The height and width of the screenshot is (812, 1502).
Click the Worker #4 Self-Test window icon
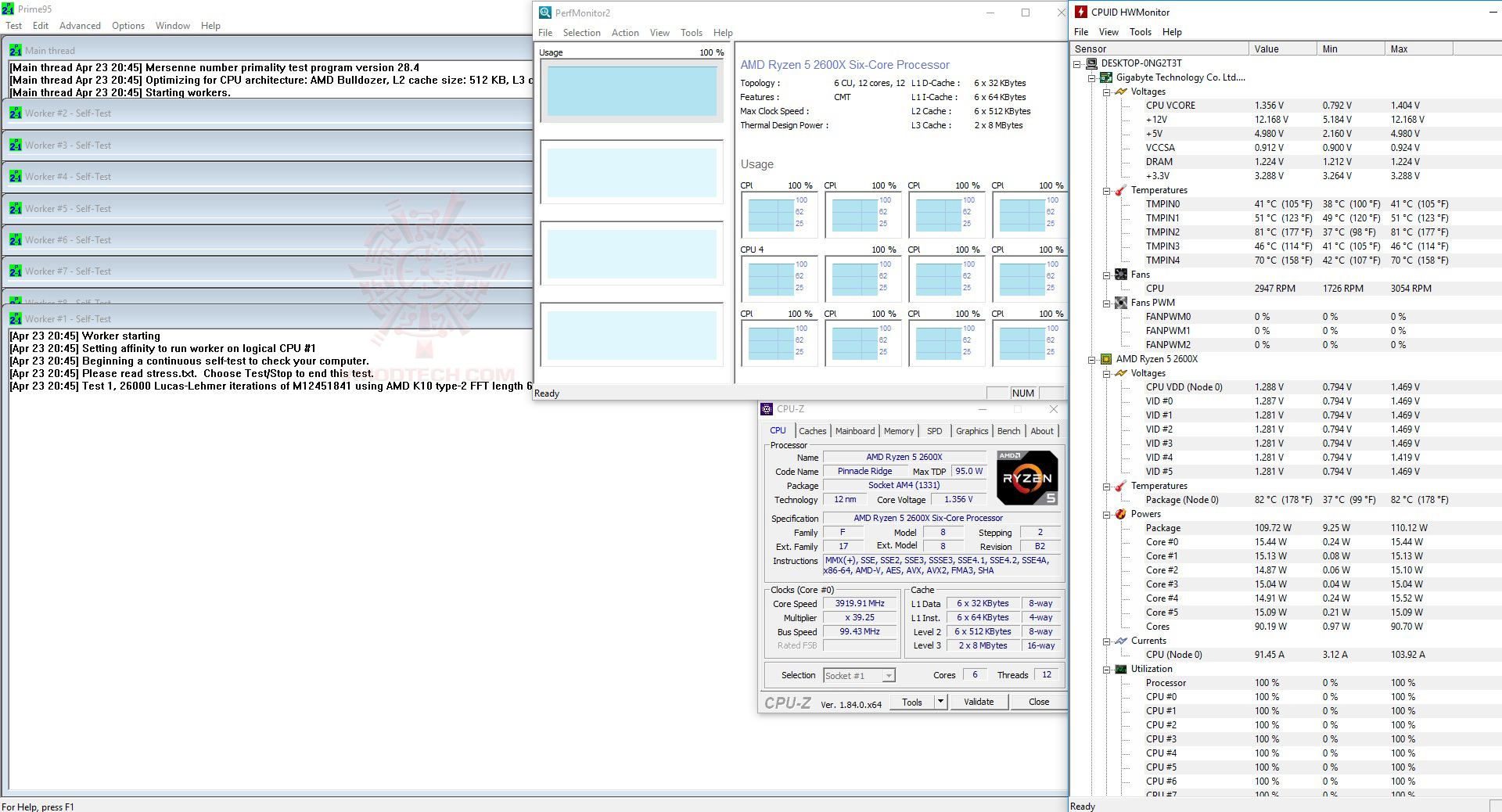(x=15, y=177)
